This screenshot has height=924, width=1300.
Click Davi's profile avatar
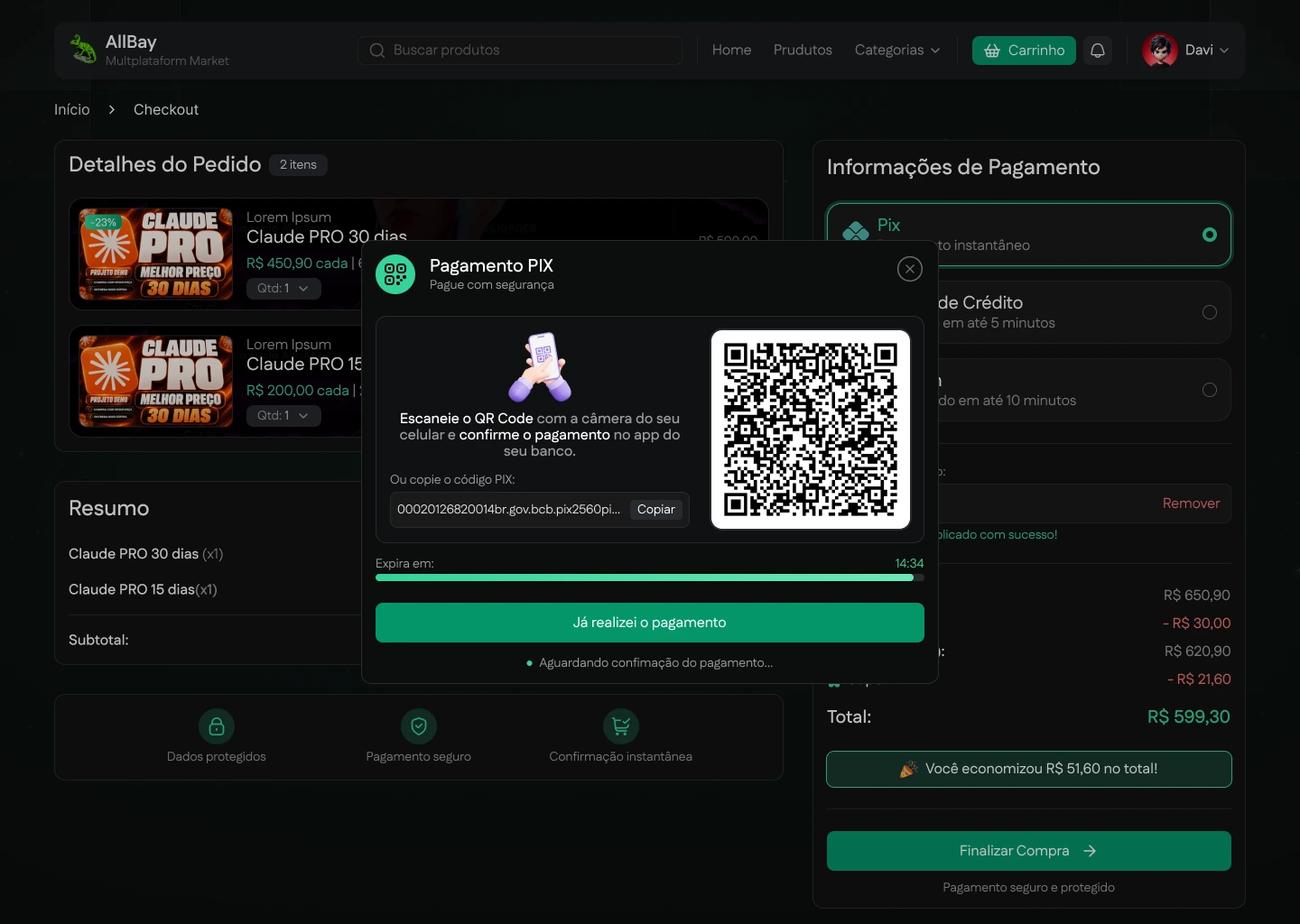click(1160, 51)
